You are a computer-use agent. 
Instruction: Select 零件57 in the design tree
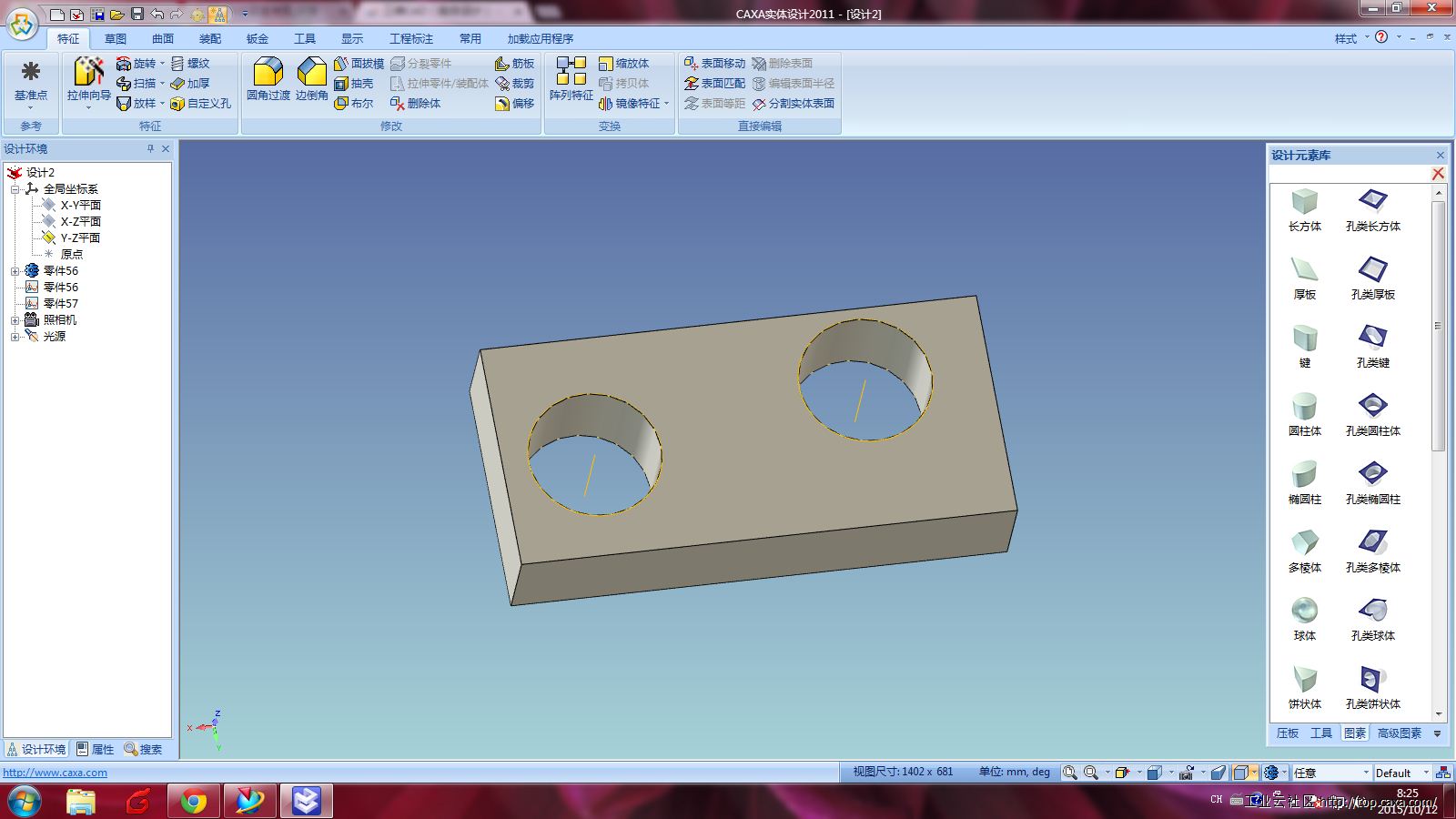61,304
